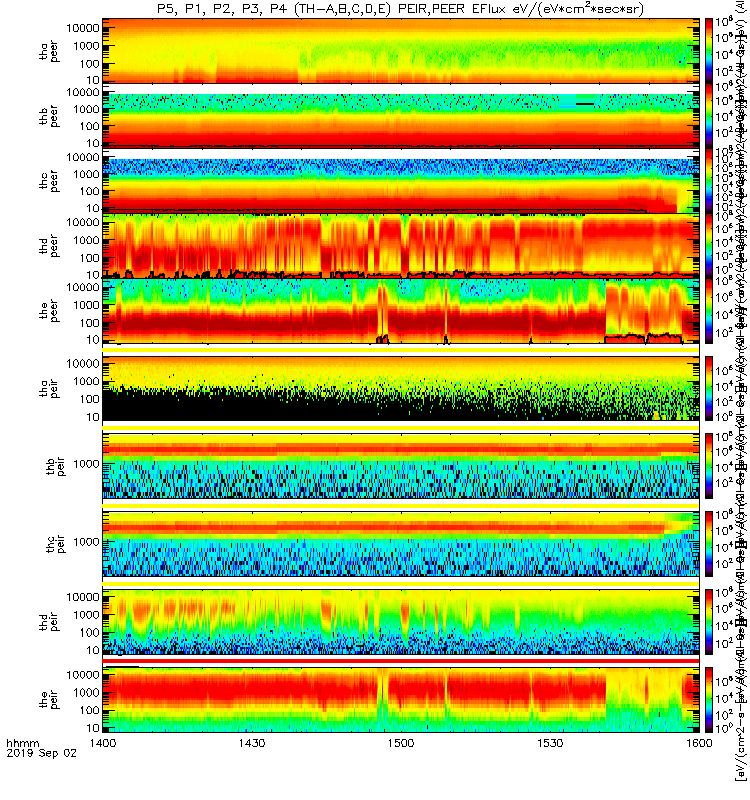Image resolution: width=750 pixels, height=800 pixels.
Task: Click the color bar beside the thb peir panel
Action: point(709,465)
